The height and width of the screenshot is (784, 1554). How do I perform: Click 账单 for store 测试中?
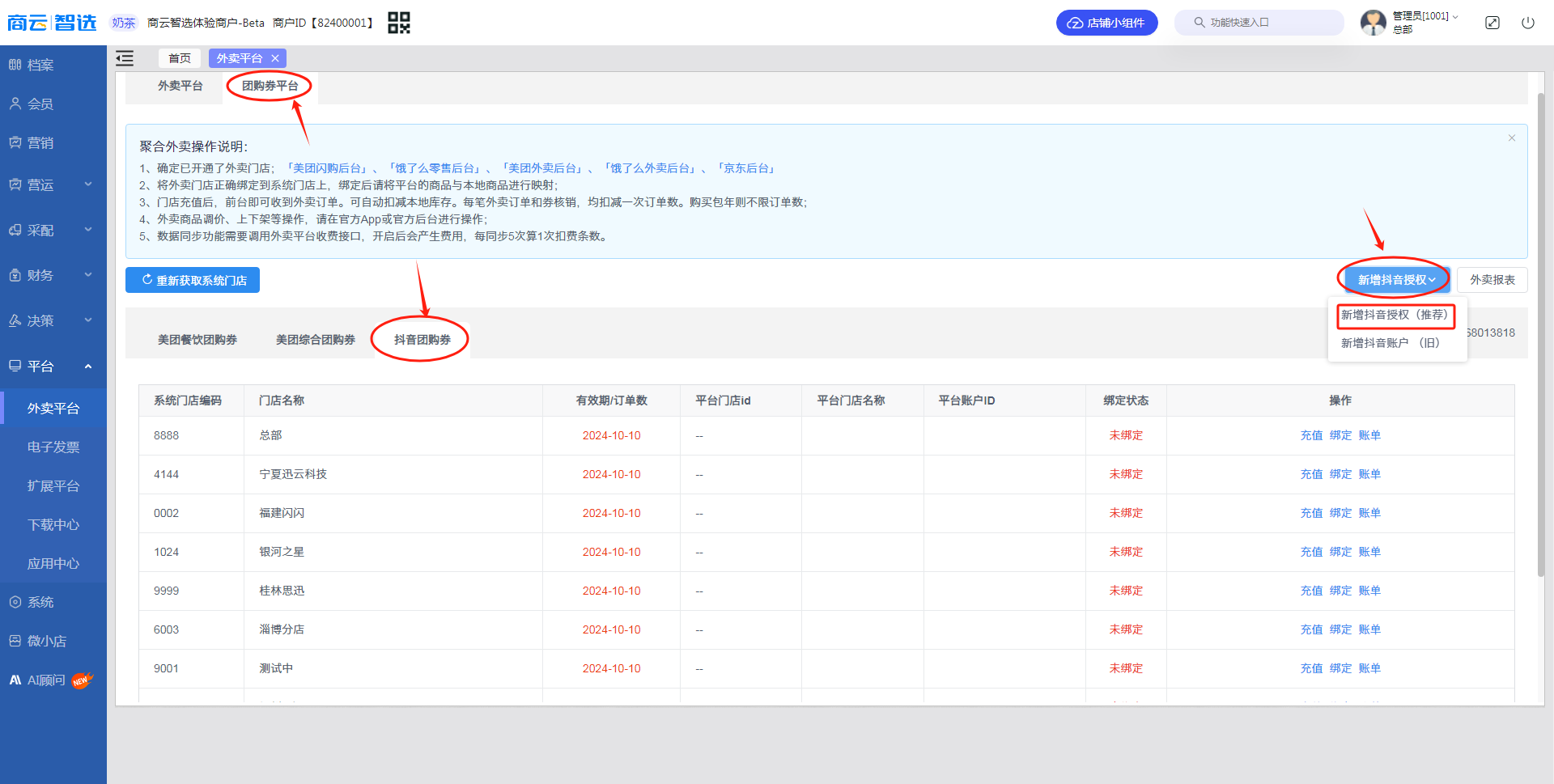(x=1369, y=668)
